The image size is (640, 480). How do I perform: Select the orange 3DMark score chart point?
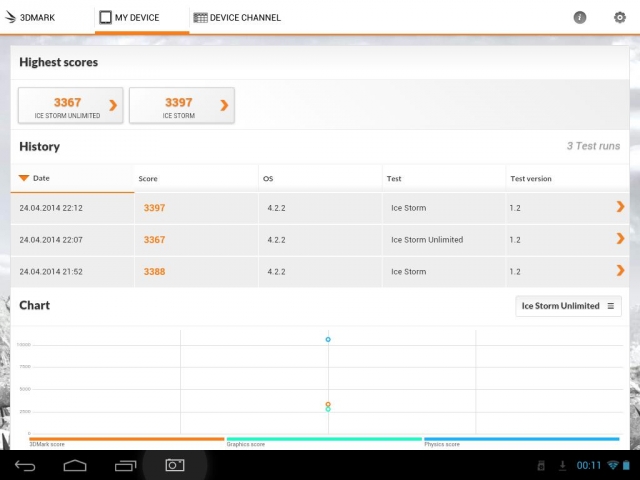(328, 404)
